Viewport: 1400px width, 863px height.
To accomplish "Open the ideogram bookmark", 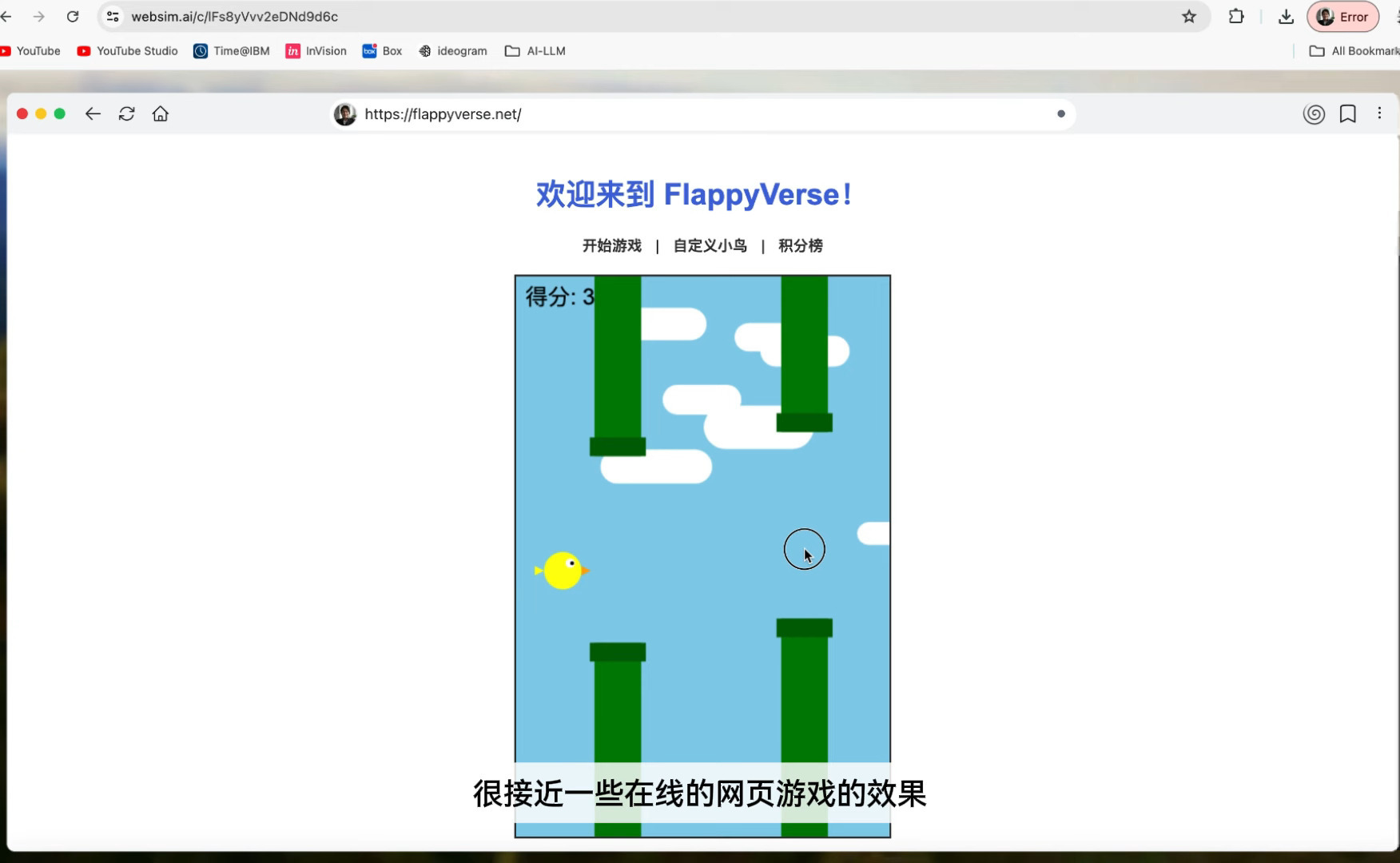I will click(x=453, y=51).
